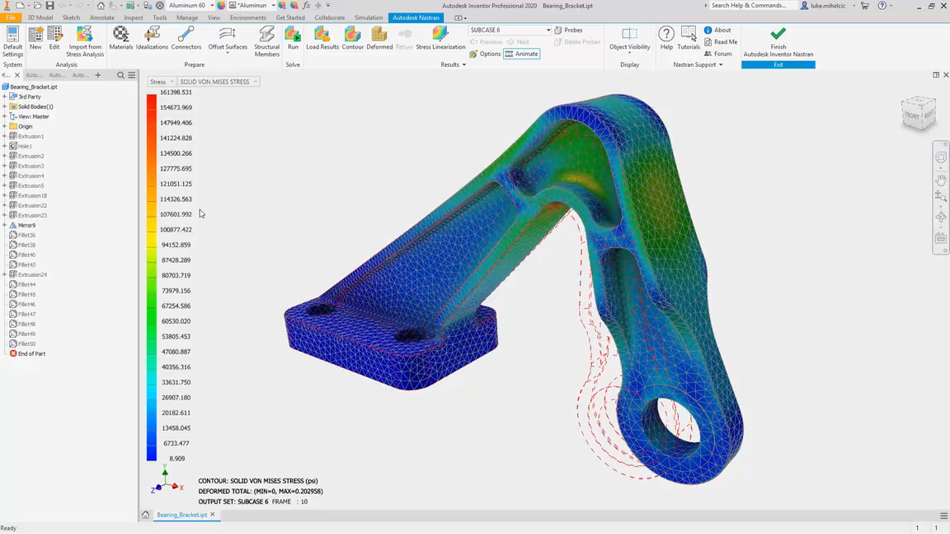Viewport: 950px width, 534px height.
Task: Click the home icon beside document tabs
Action: 145,515
